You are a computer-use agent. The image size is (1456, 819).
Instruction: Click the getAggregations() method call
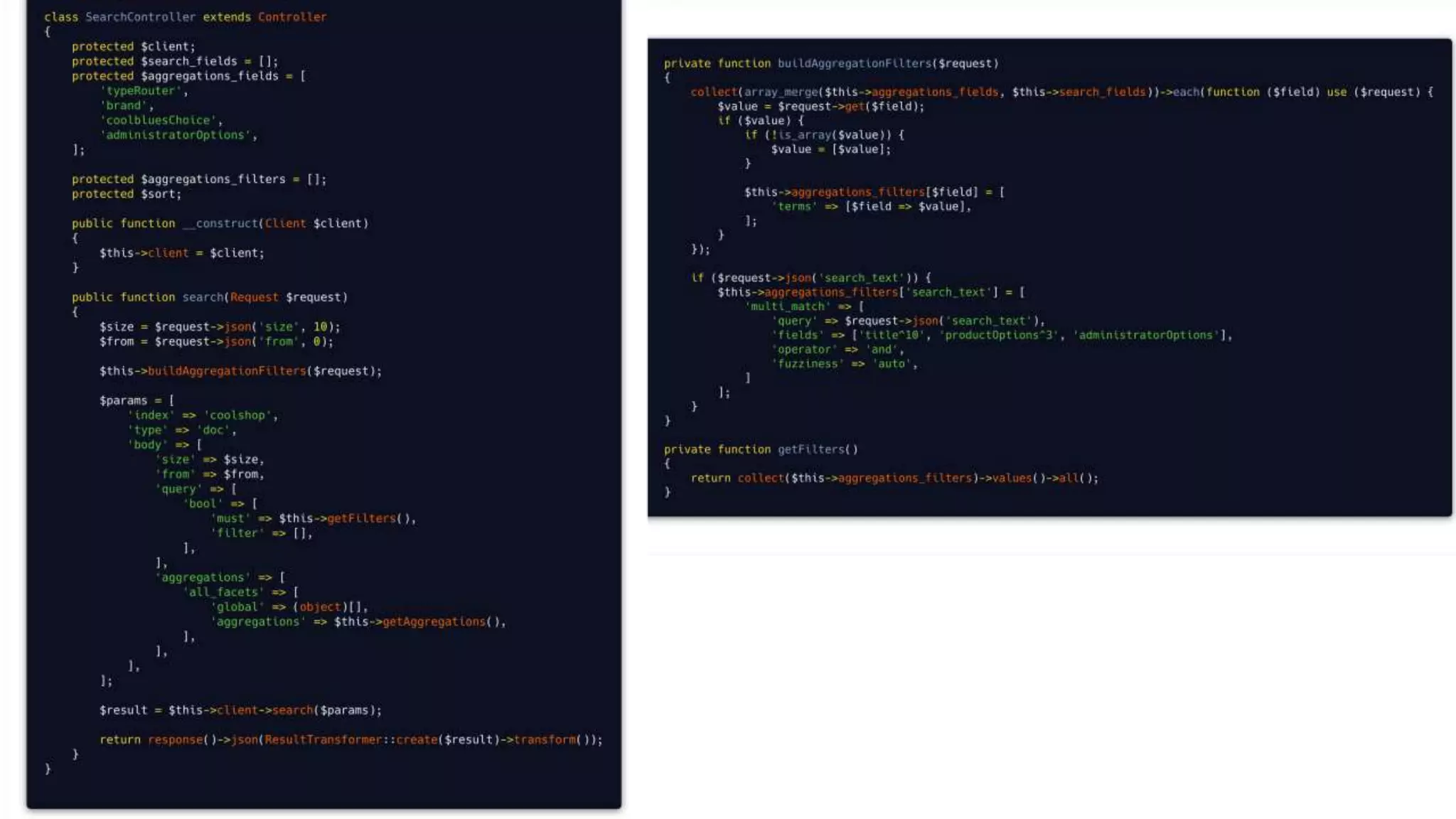pos(435,621)
